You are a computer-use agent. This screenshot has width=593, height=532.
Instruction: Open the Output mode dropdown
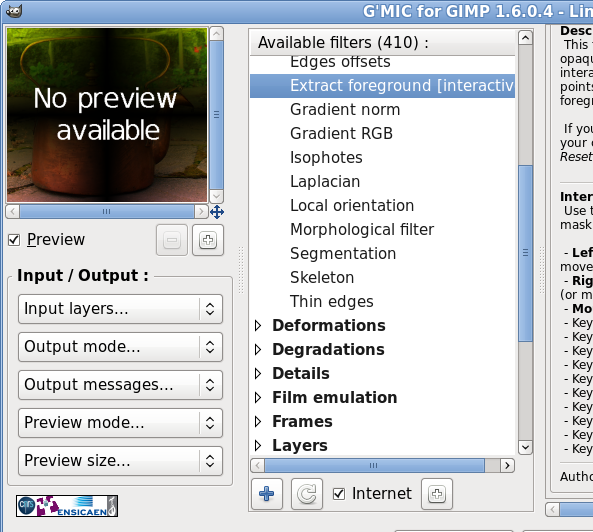click(x=120, y=347)
